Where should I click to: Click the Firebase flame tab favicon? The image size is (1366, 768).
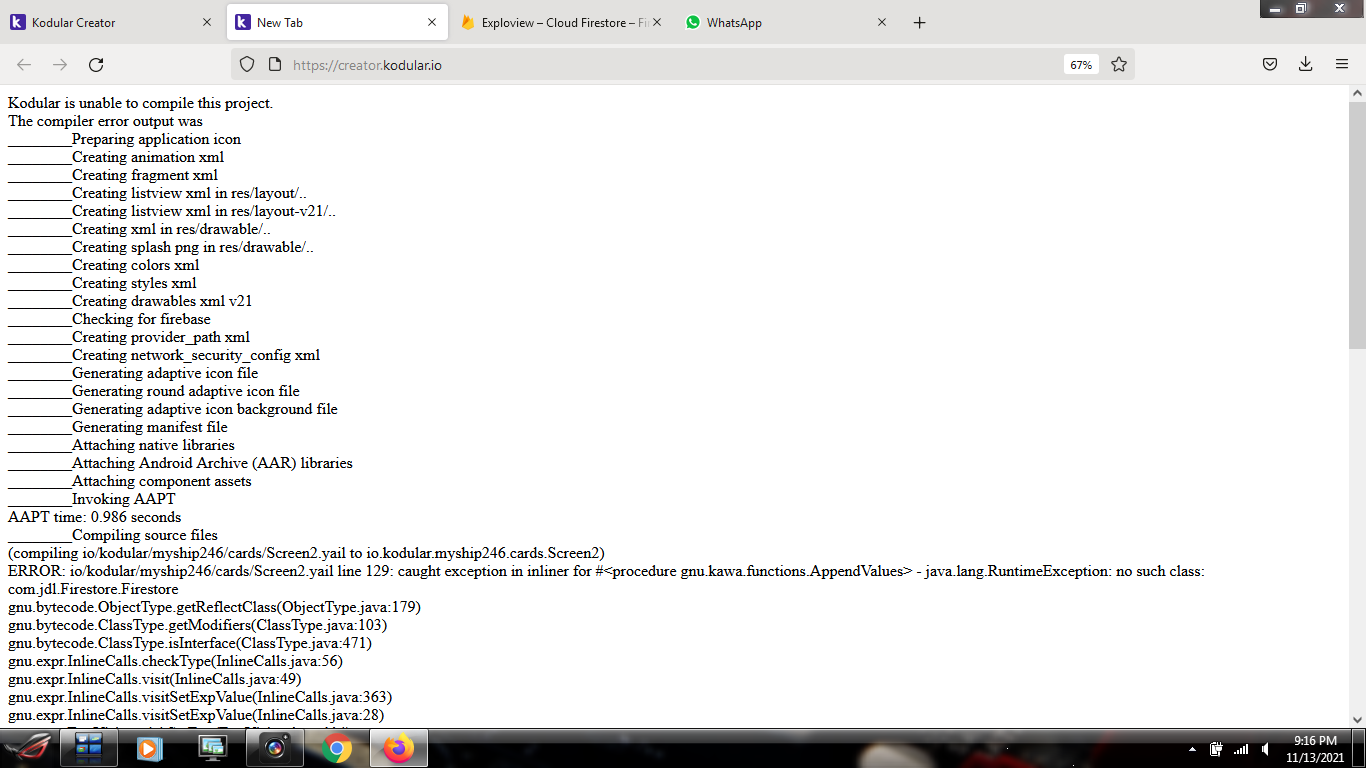[x=468, y=22]
